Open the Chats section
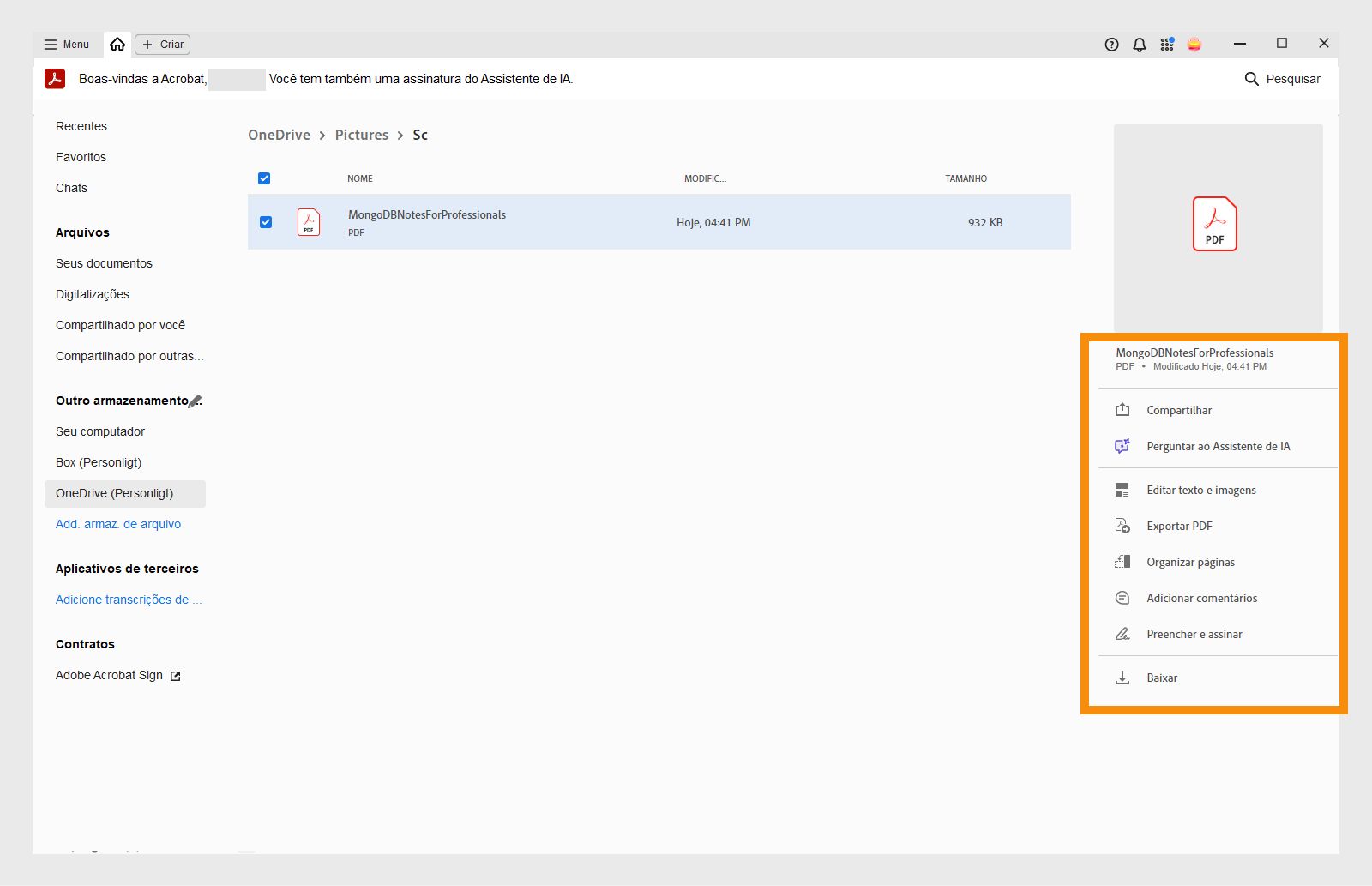The image size is (1372, 886). click(x=72, y=188)
